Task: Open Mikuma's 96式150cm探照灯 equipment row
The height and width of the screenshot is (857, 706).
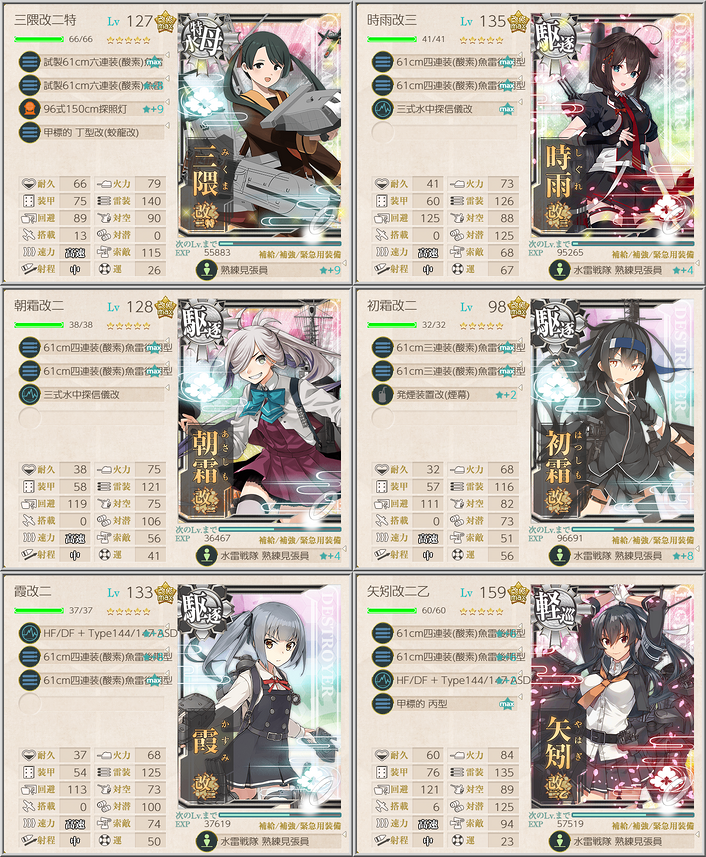Action: 93,109
